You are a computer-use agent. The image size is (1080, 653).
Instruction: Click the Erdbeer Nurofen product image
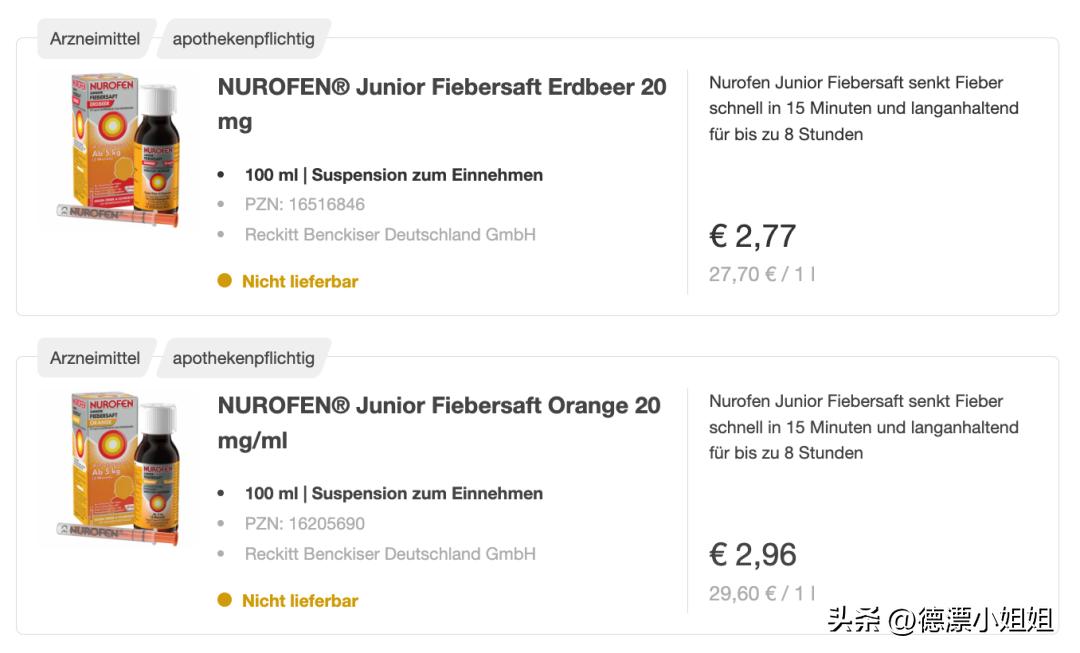point(119,150)
